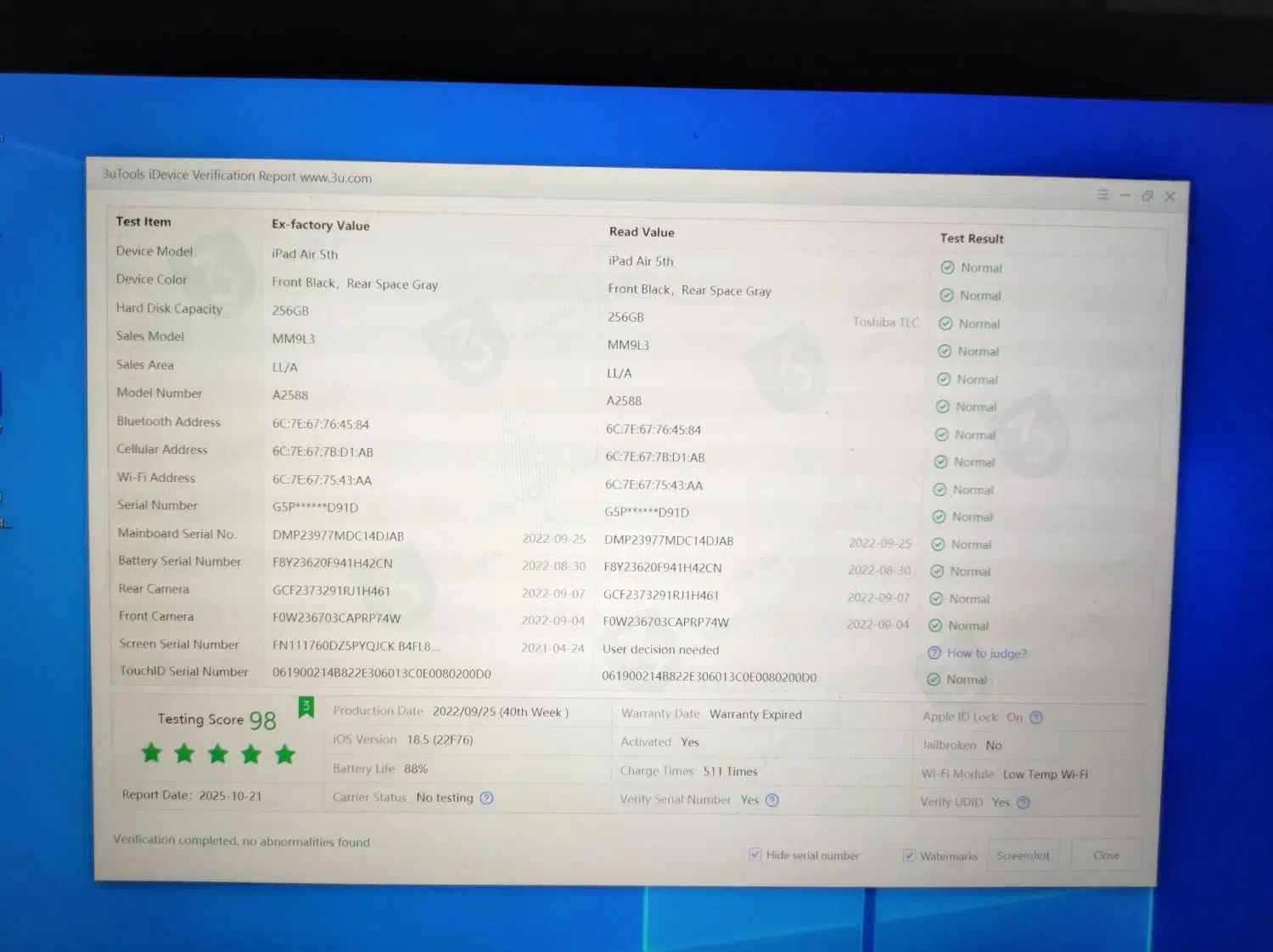Click the question icon before How to judge
This screenshot has height=952, width=1273.
(x=934, y=652)
